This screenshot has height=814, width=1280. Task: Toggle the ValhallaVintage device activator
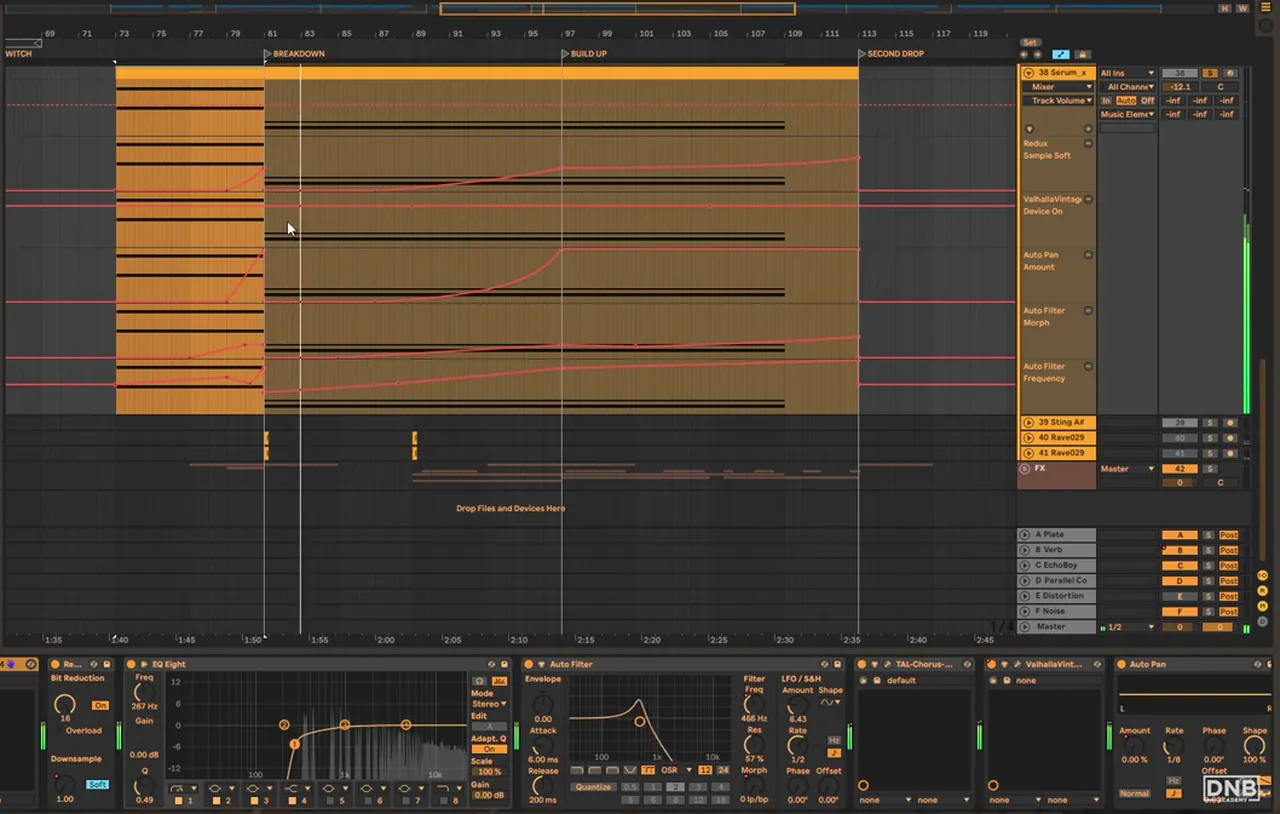click(991, 664)
